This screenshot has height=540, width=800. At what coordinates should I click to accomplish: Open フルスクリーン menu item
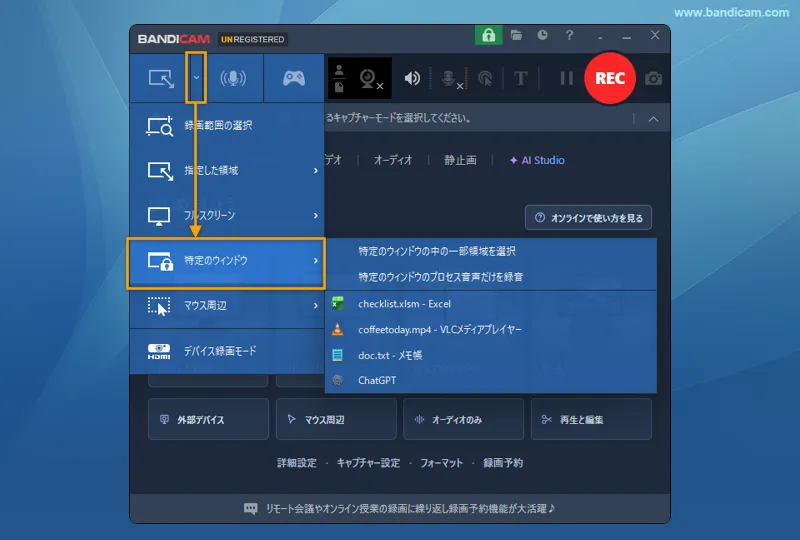[x=227, y=215]
